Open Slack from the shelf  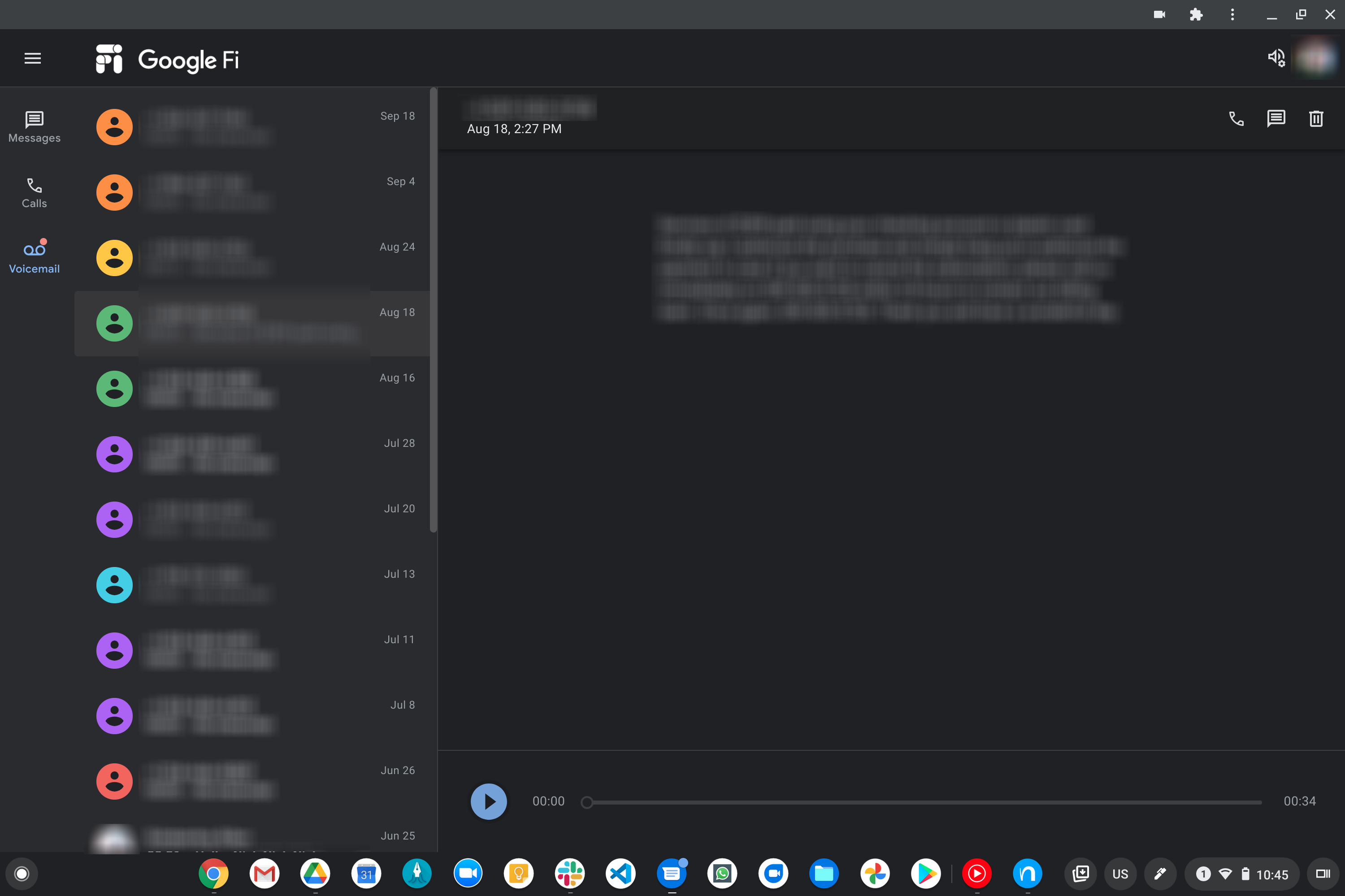[x=569, y=874]
